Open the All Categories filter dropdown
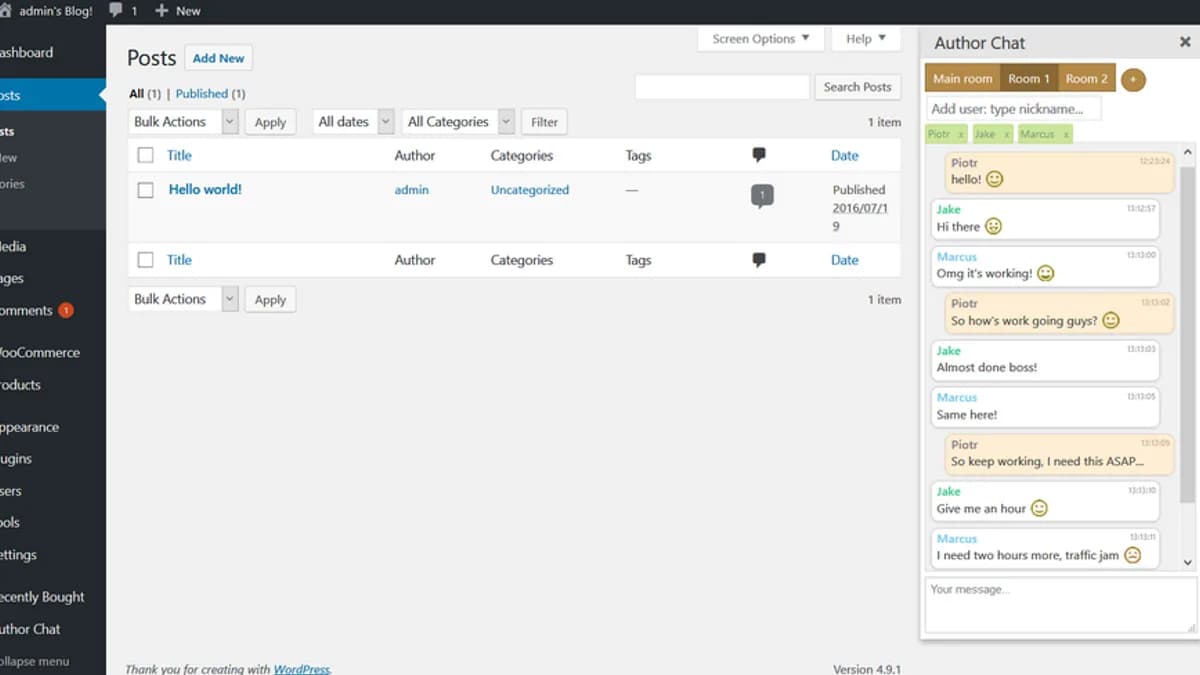The height and width of the screenshot is (675, 1200). pos(459,122)
